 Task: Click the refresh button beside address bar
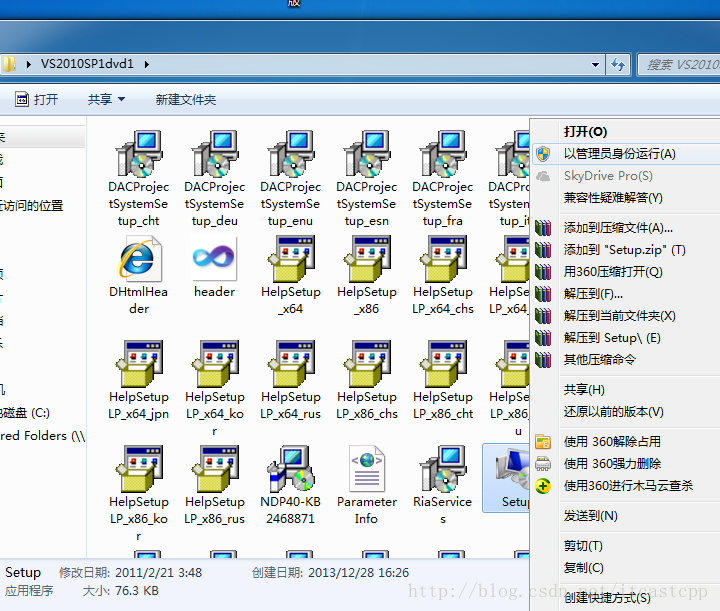(618, 65)
